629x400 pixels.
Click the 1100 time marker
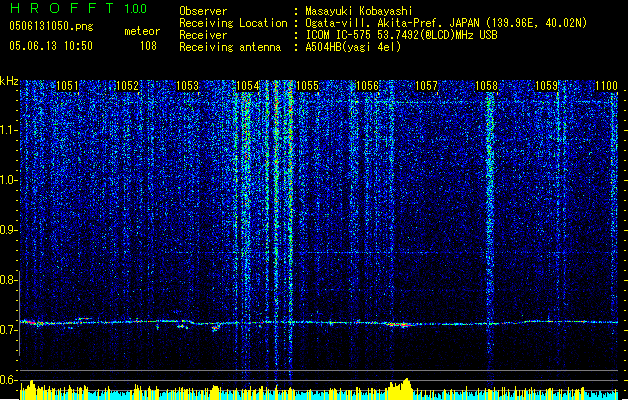606,86
